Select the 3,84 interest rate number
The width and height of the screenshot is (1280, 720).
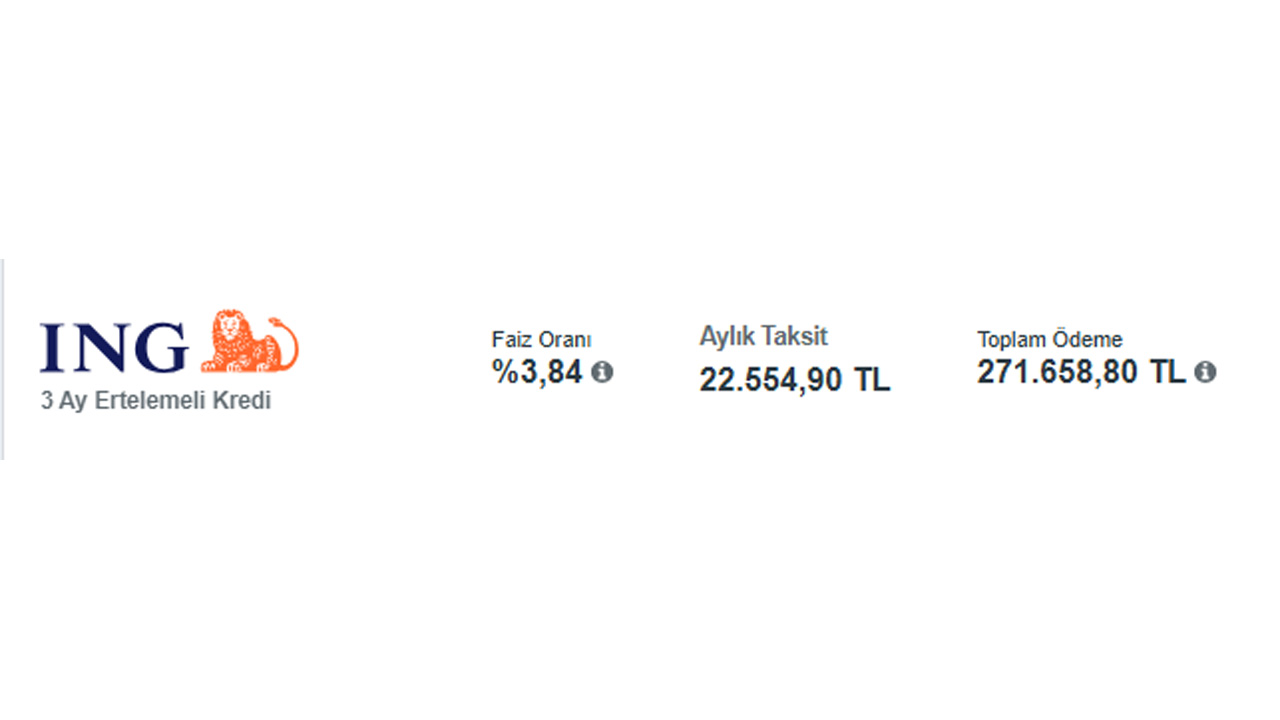549,372
